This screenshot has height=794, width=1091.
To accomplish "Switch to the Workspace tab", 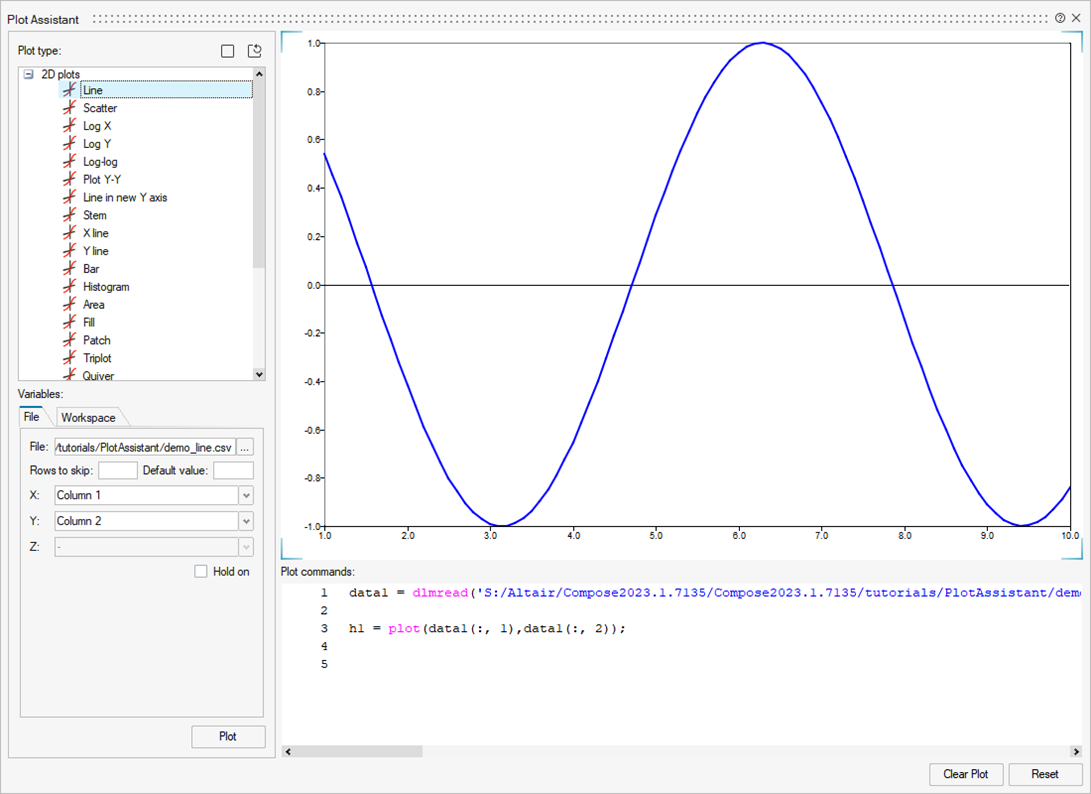I will click(x=88, y=418).
